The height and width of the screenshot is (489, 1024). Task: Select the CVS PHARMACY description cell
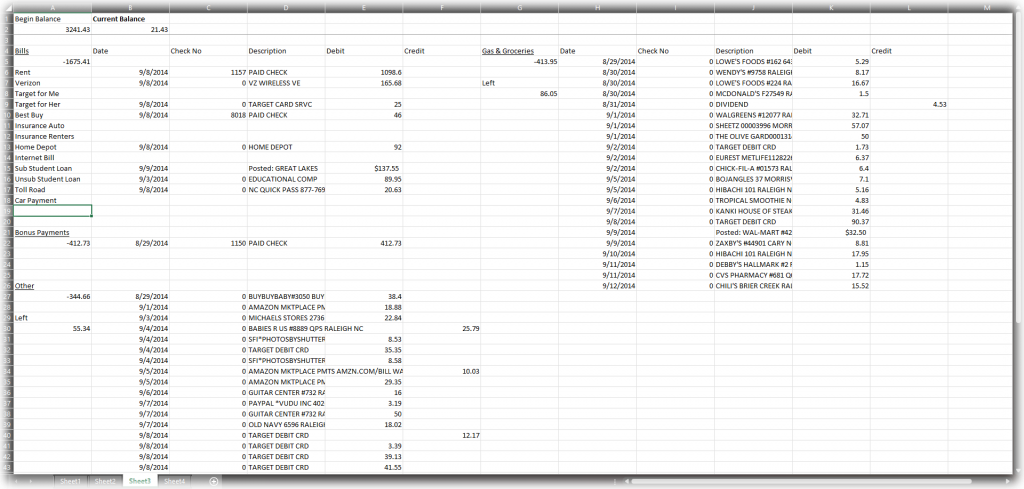[x=754, y=275]
